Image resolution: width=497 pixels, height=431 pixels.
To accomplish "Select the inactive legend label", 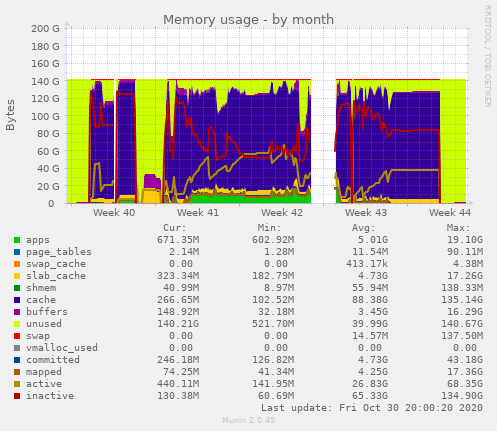I will [x=50, y=396].
